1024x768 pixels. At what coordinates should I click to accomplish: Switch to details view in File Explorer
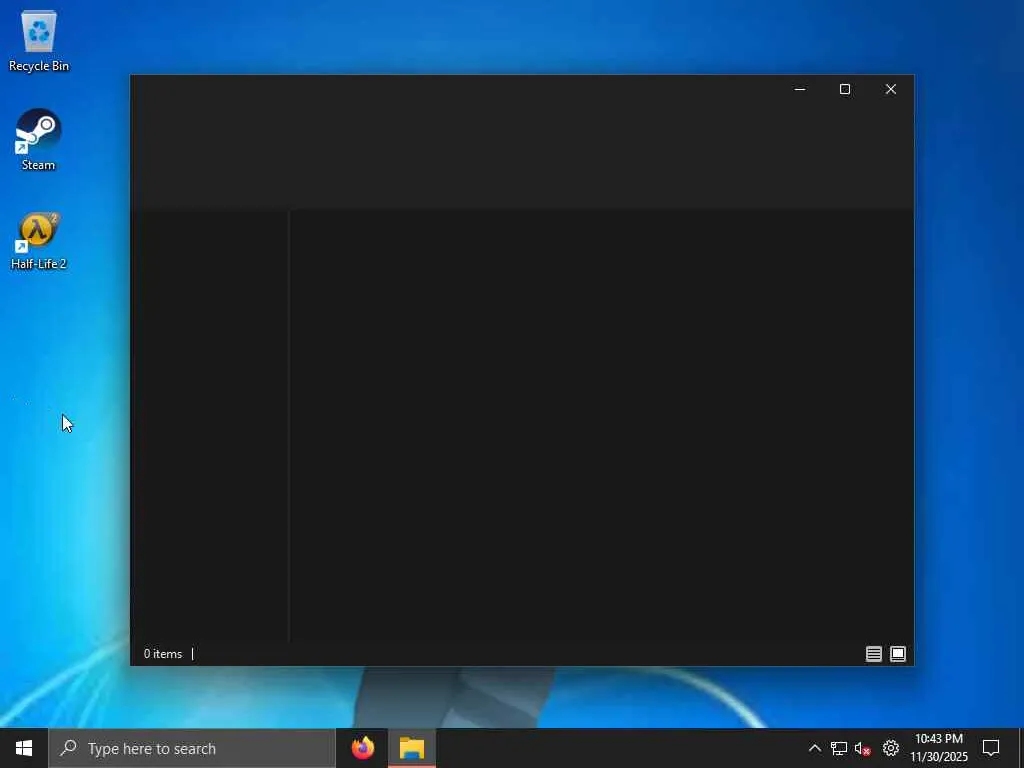(x=874, y=654)
